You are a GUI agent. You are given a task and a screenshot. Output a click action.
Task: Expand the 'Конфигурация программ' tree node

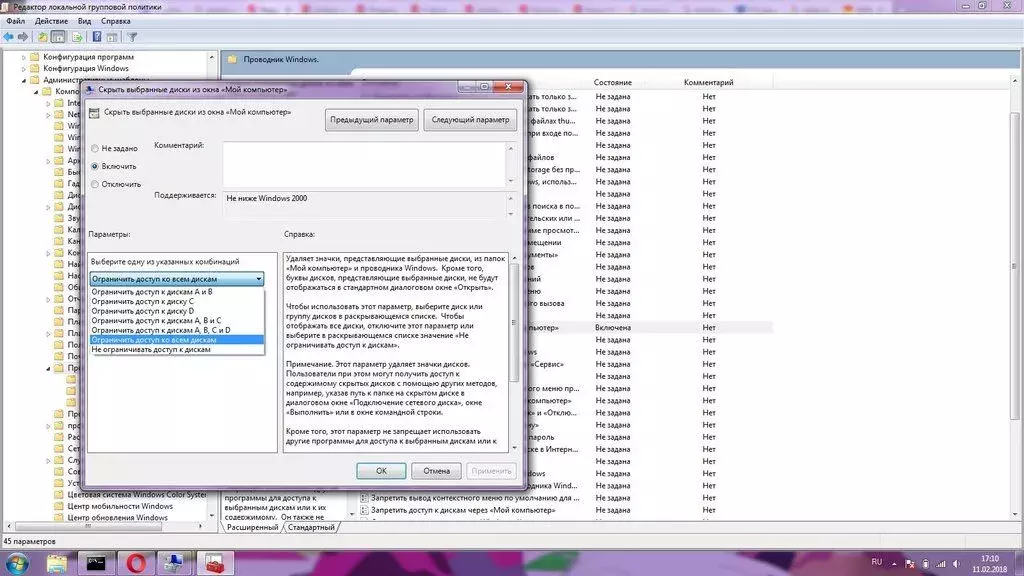pyautogui.click(x=24, y=57)
